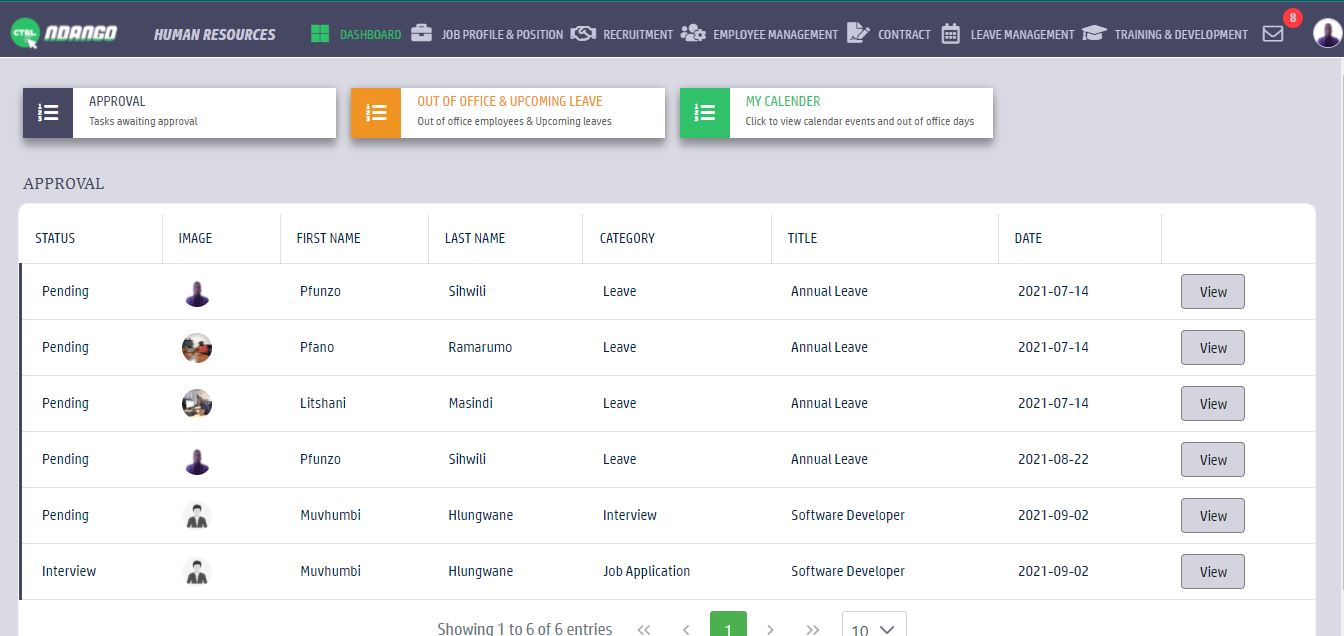Click the green My Calender list icon
Screen dimensions: 1344x636
pos(705,113)
